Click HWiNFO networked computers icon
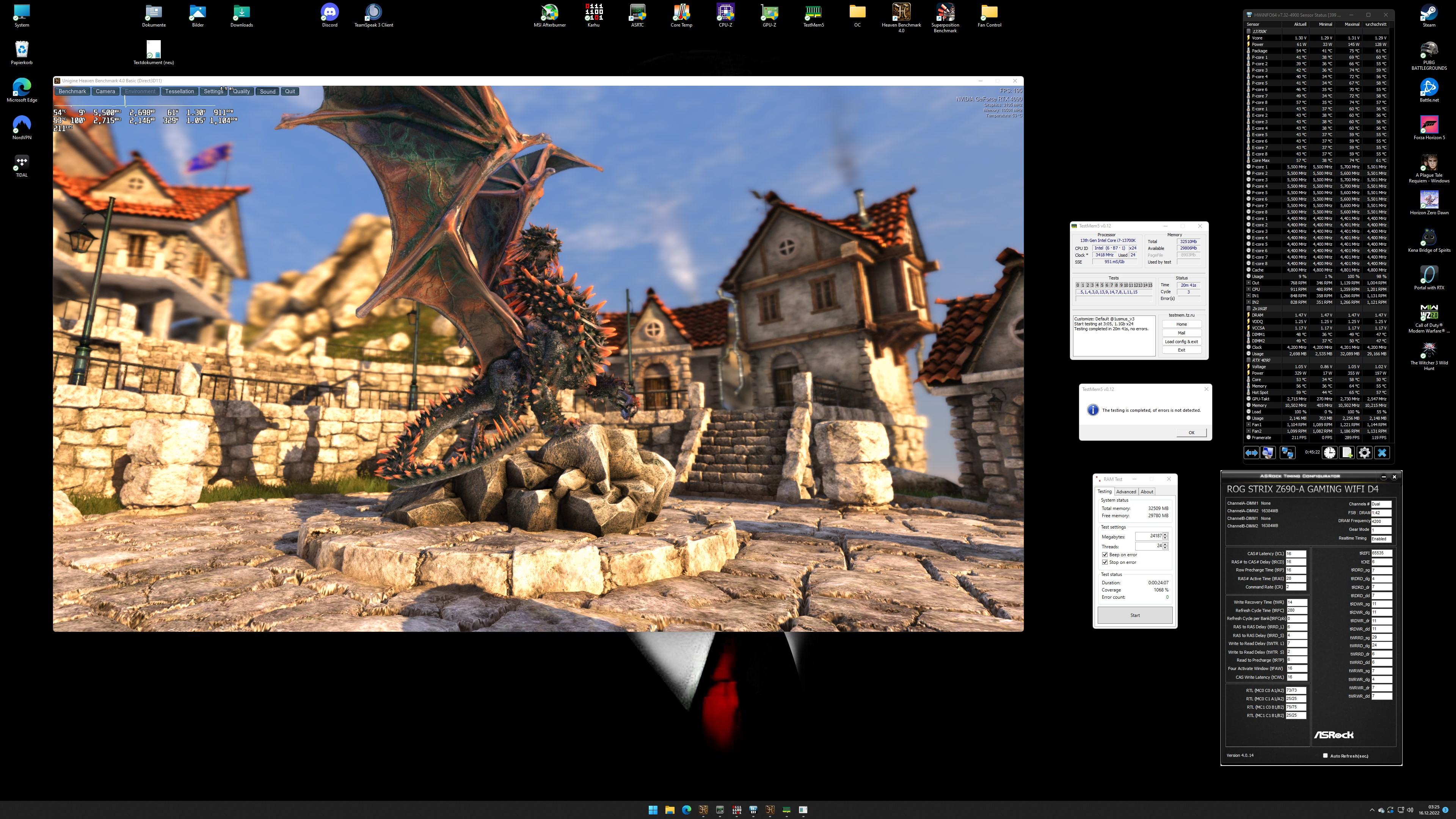This screenshot has width=1456, height=819. (1288, 452)
